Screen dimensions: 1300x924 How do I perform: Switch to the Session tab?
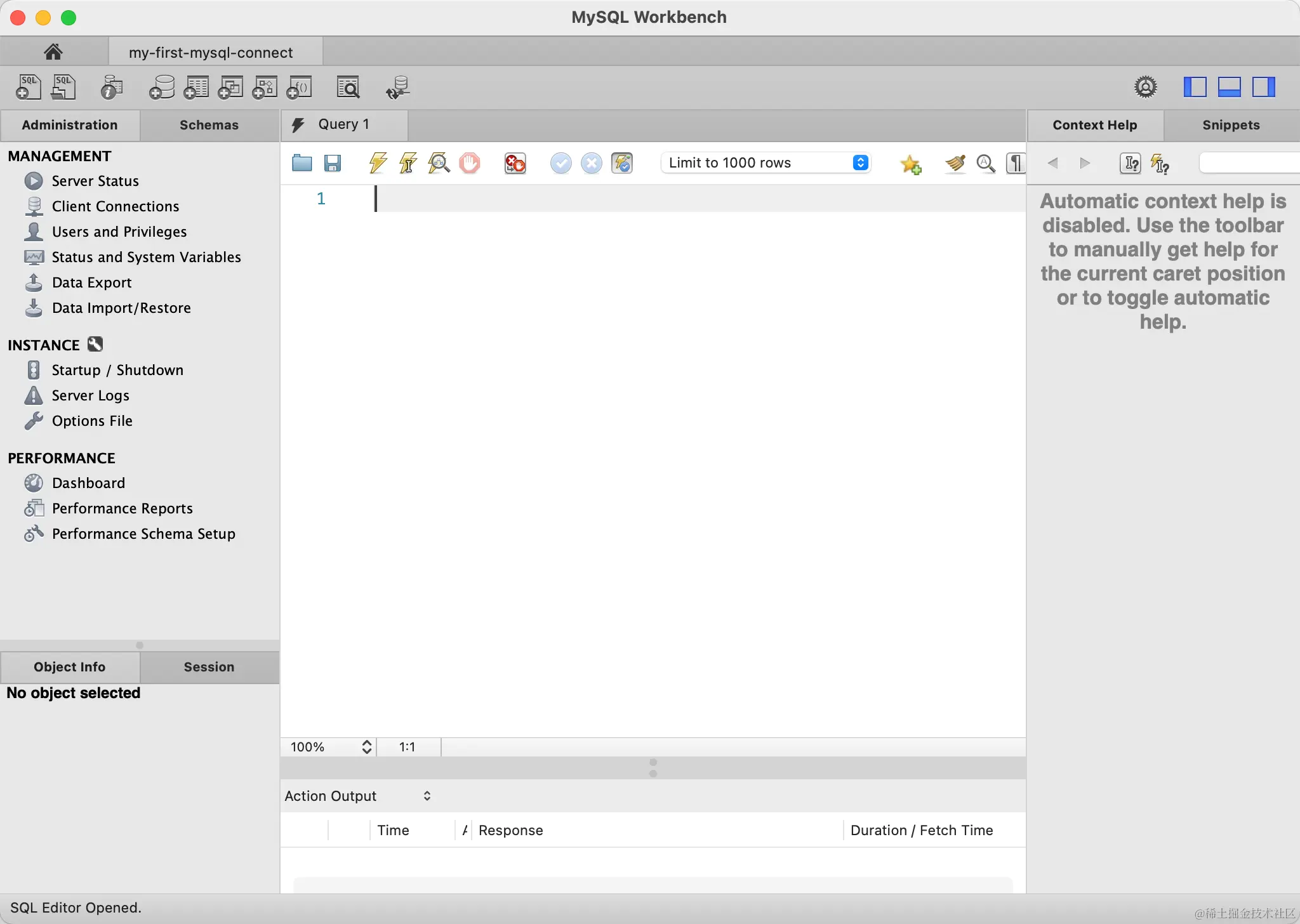pos(209,667)
